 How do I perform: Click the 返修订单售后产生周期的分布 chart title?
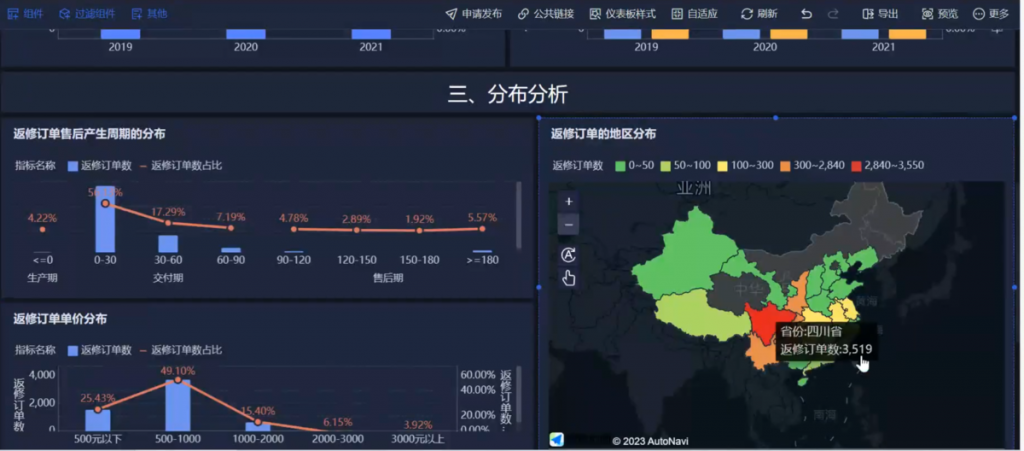coord(89,134)
